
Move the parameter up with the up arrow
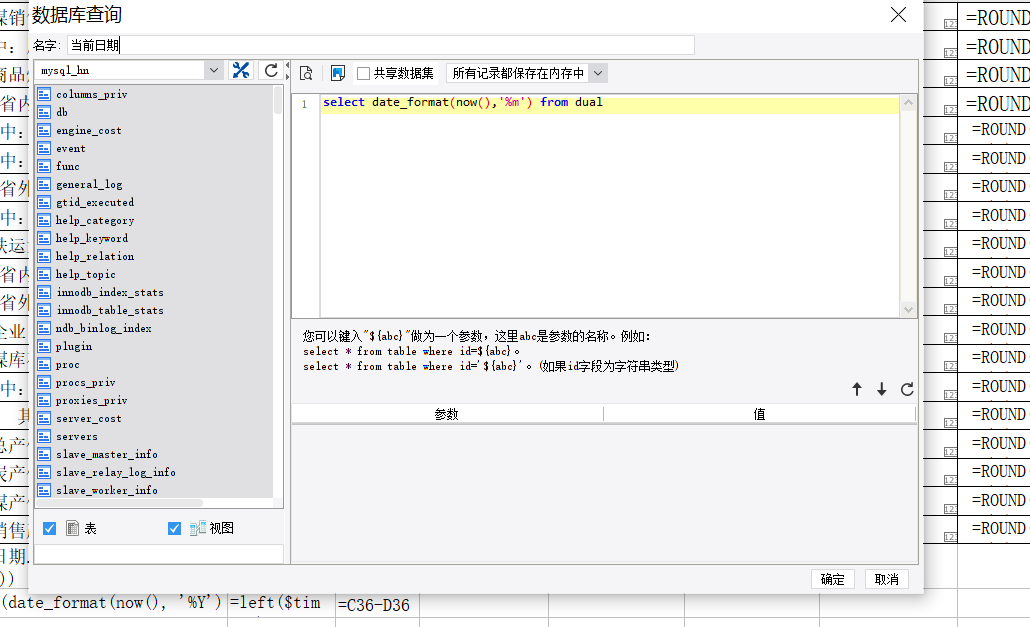click(857, 390)
